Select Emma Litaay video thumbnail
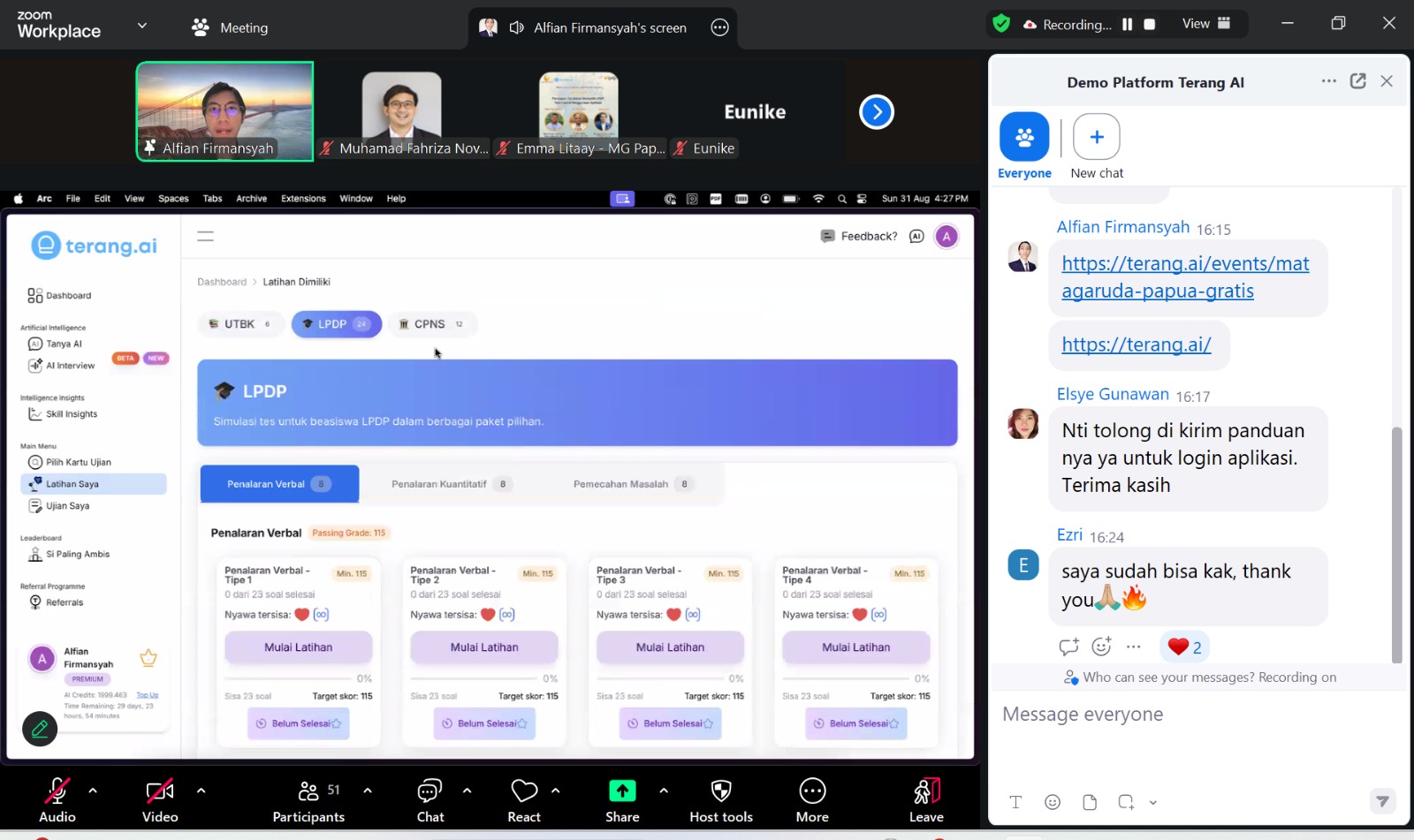 (579, 111)
